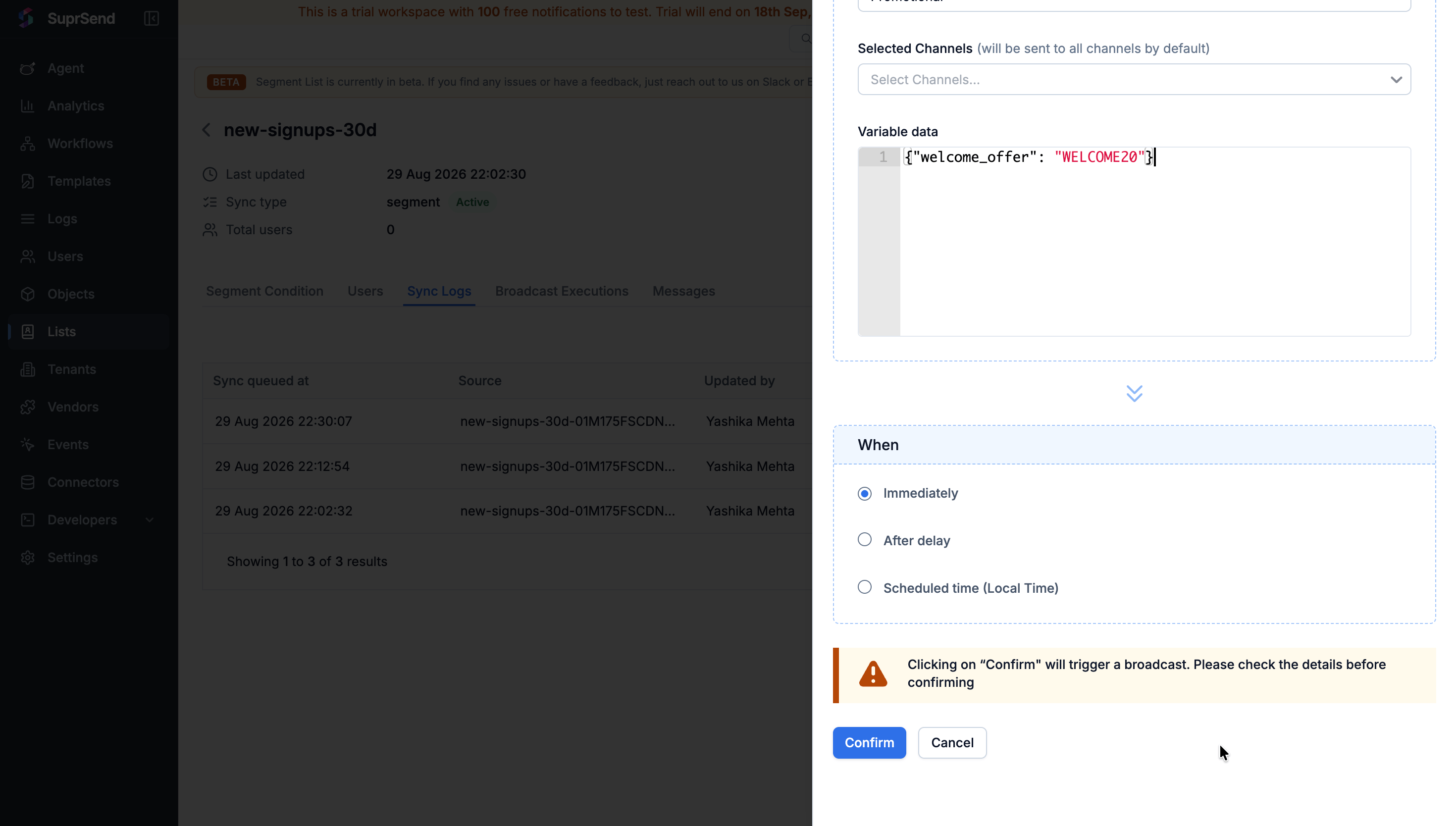Click the SuprSend logo icon
1456x826 pixels.
(26, 18)
